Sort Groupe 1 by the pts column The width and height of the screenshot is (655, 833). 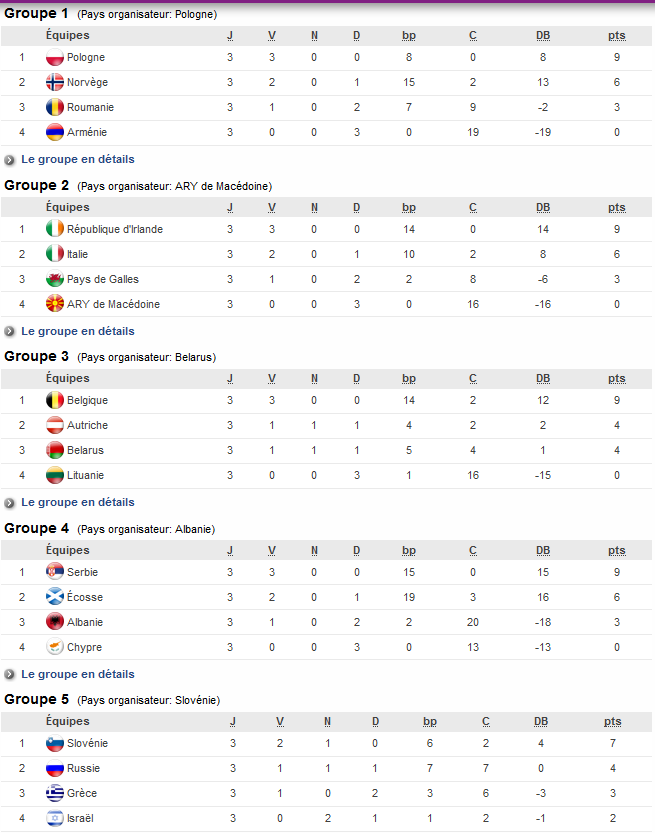point(616,35)
